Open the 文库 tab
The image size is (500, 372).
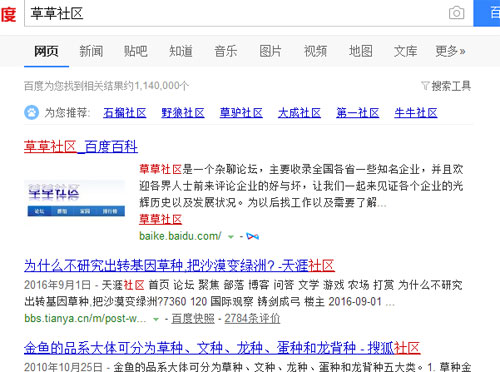point(405,51)
